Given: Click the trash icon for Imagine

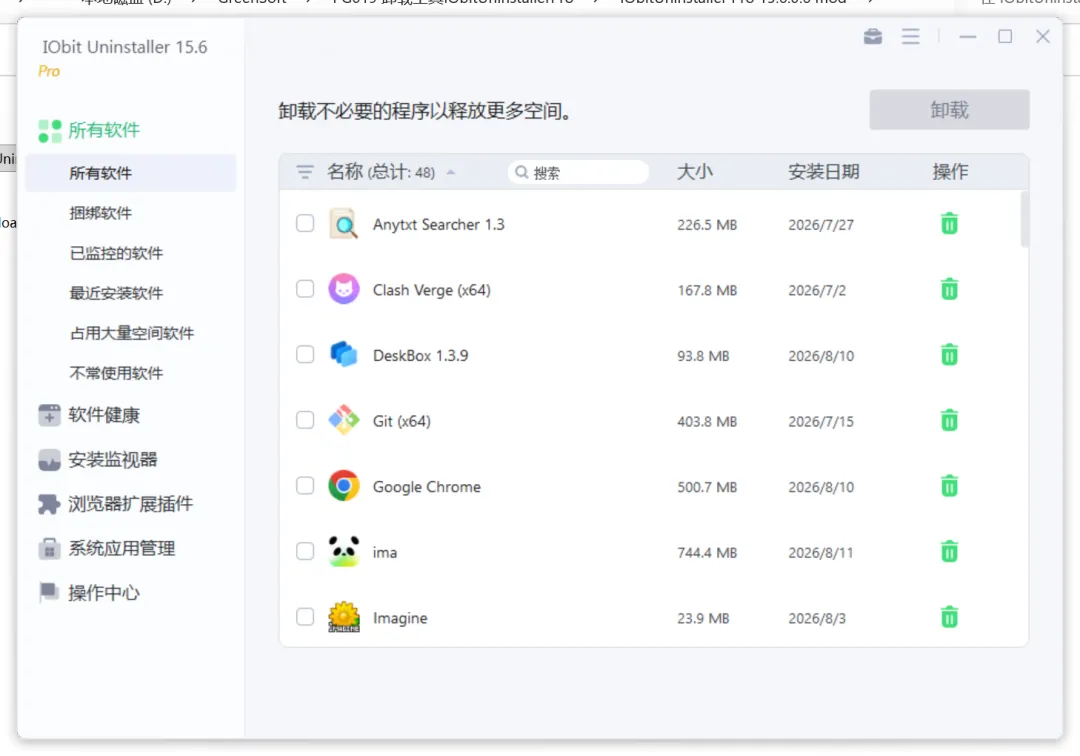Looking at the screenshot, I should (x=949, y=617).
